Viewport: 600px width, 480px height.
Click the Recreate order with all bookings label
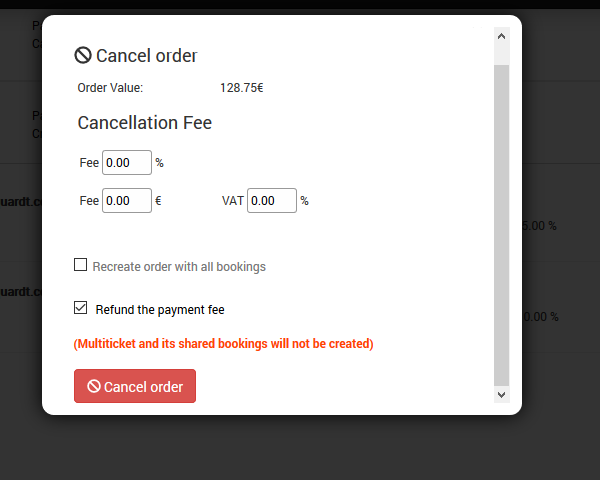pyautogui.click(x=179, y=266)
